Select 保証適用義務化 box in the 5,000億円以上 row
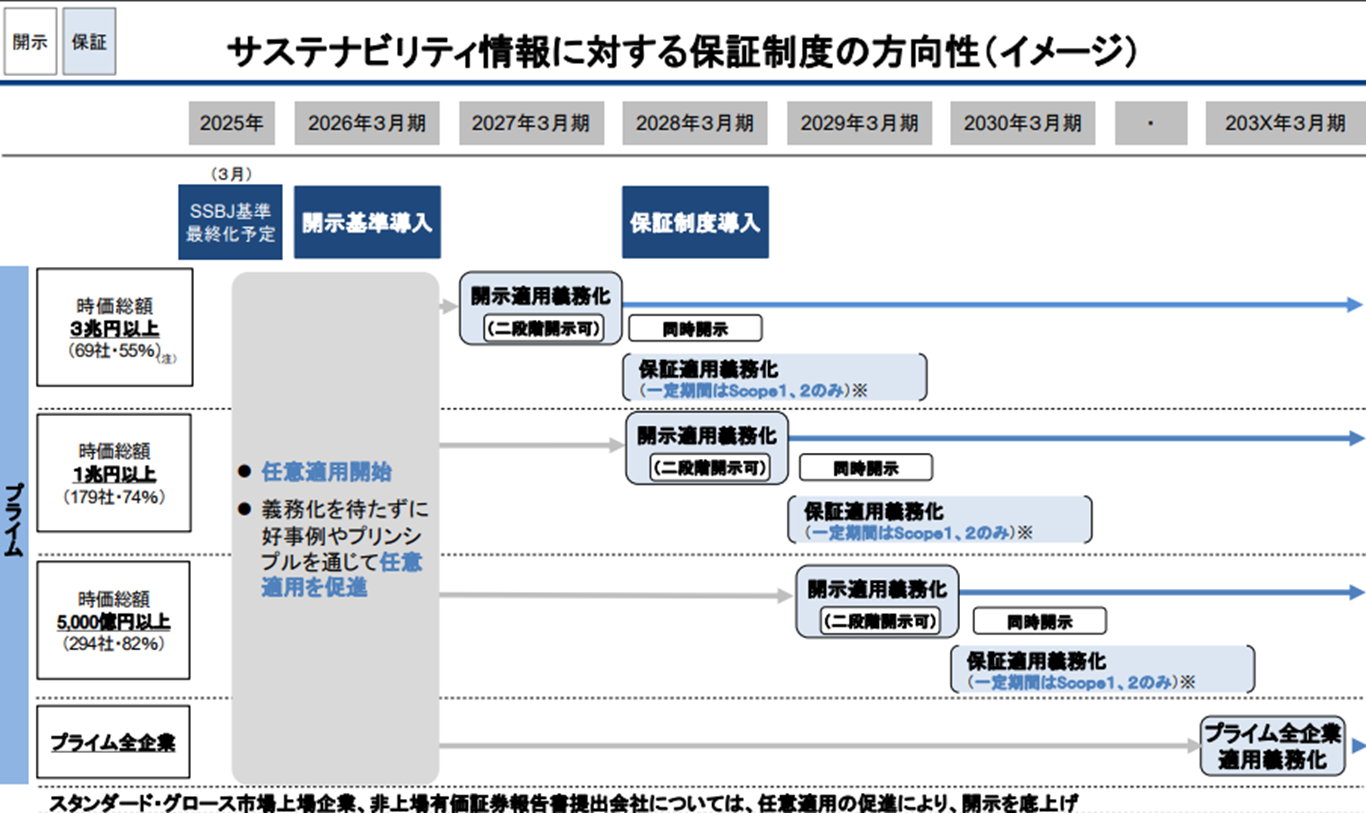This screenshot has height=813, width=1366. coord(1102,669)
